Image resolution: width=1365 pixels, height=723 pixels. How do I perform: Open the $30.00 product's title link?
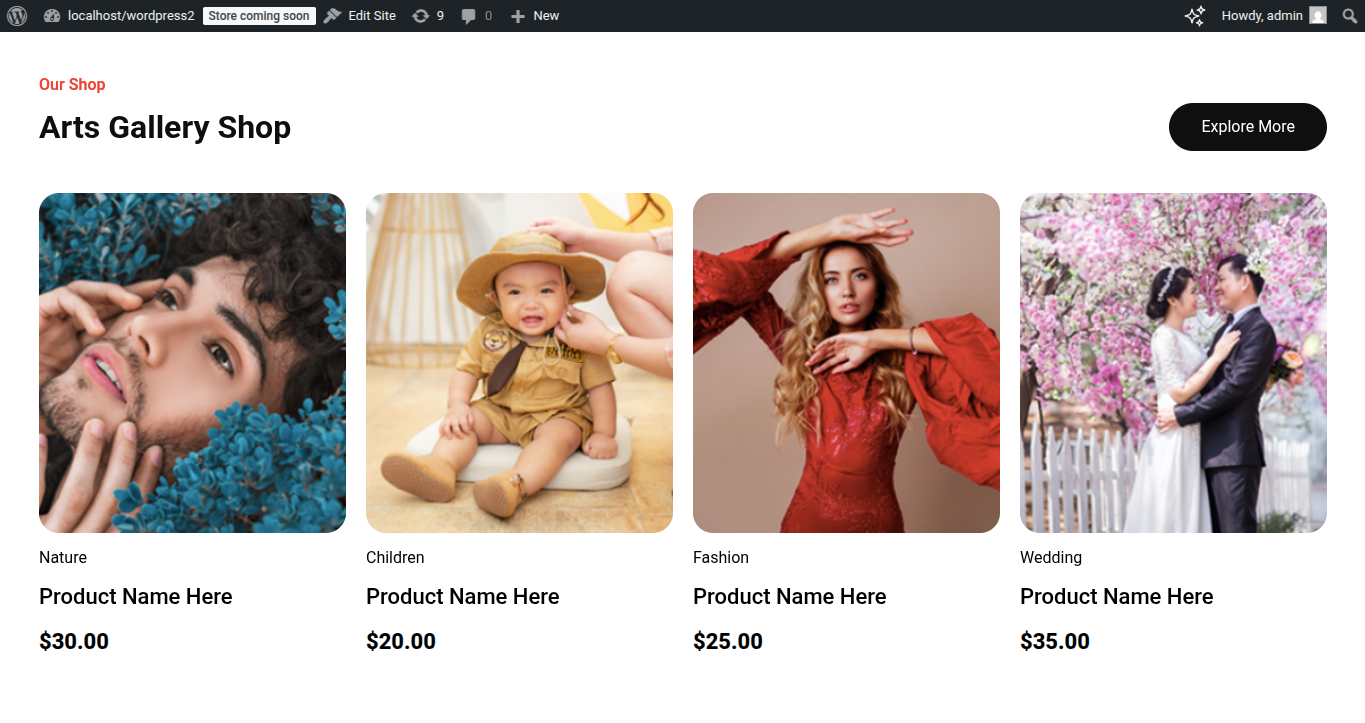136,596
